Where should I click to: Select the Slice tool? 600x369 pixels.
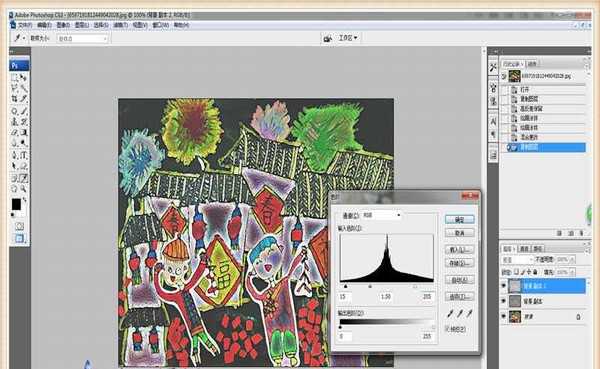click(x=23, y=99)
